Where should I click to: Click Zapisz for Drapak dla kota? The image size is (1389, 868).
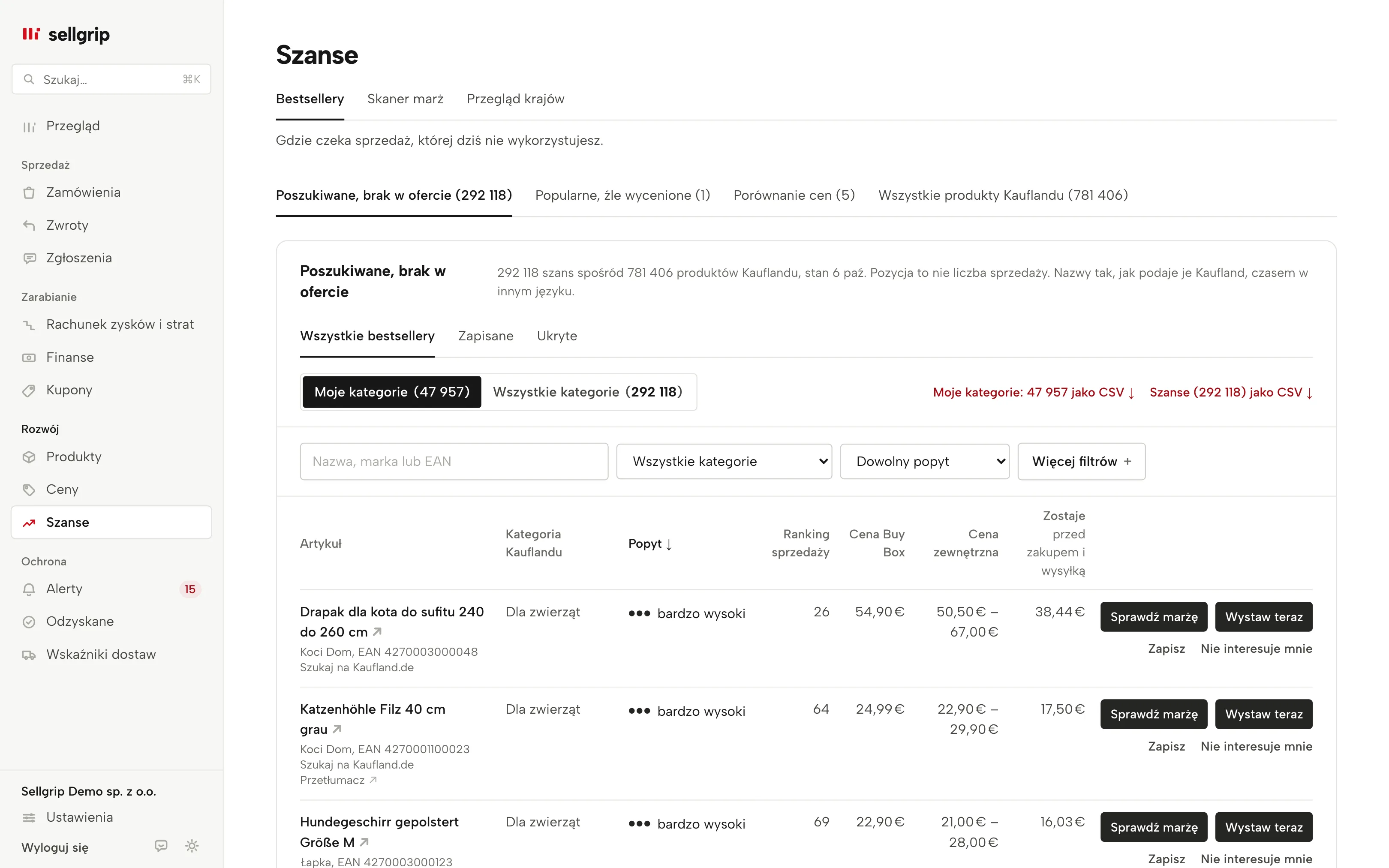coord(1167,649)
